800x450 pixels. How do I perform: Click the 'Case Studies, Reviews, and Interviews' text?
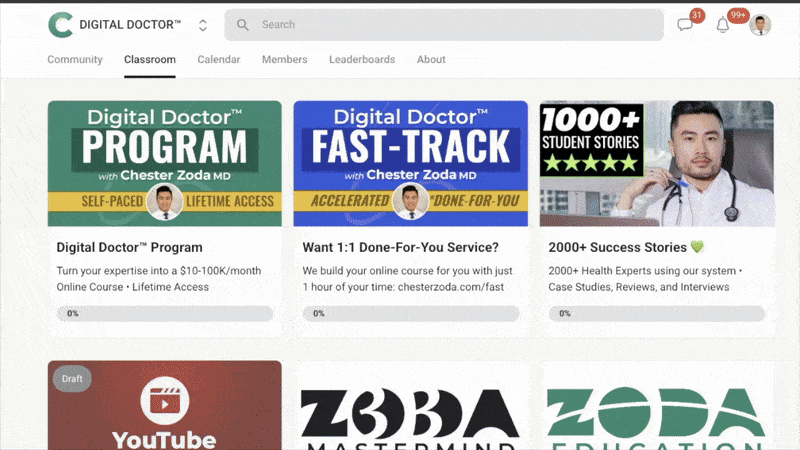tap(639, 287)
